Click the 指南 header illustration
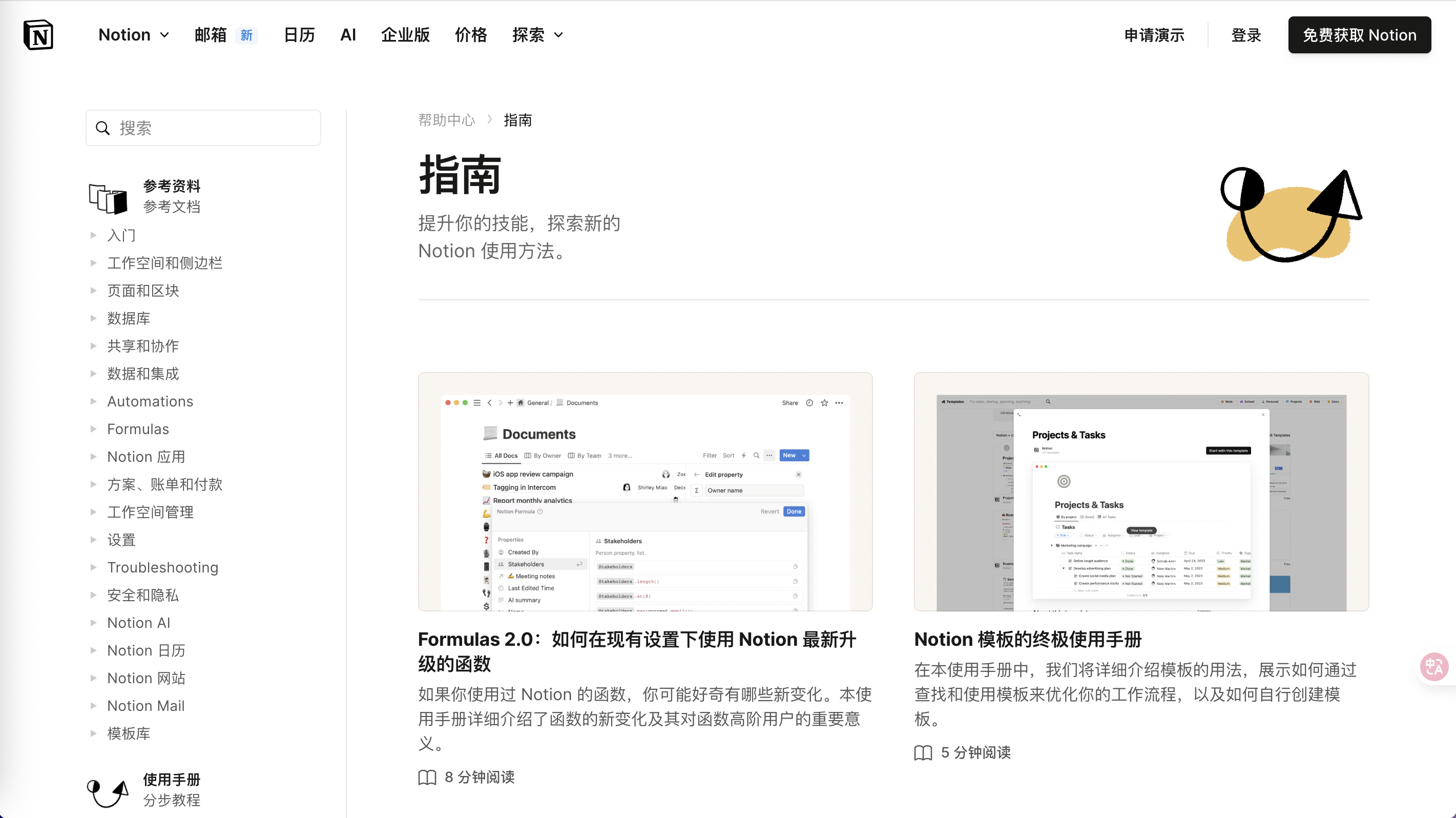1456x818 pixels. [x=1291, y=215]
